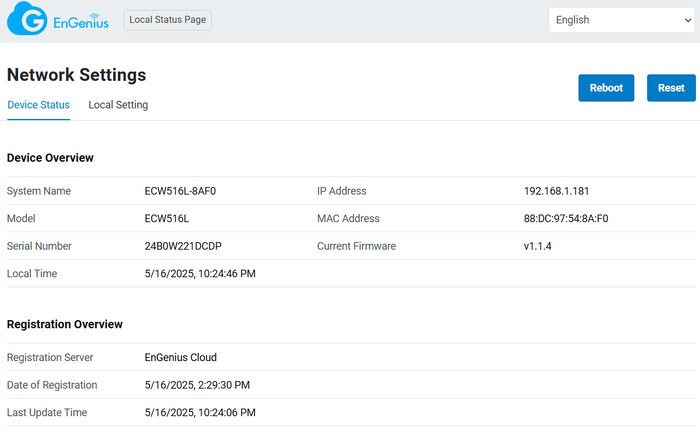Select the system name ECW516L-8AF0

pos(180,191)
